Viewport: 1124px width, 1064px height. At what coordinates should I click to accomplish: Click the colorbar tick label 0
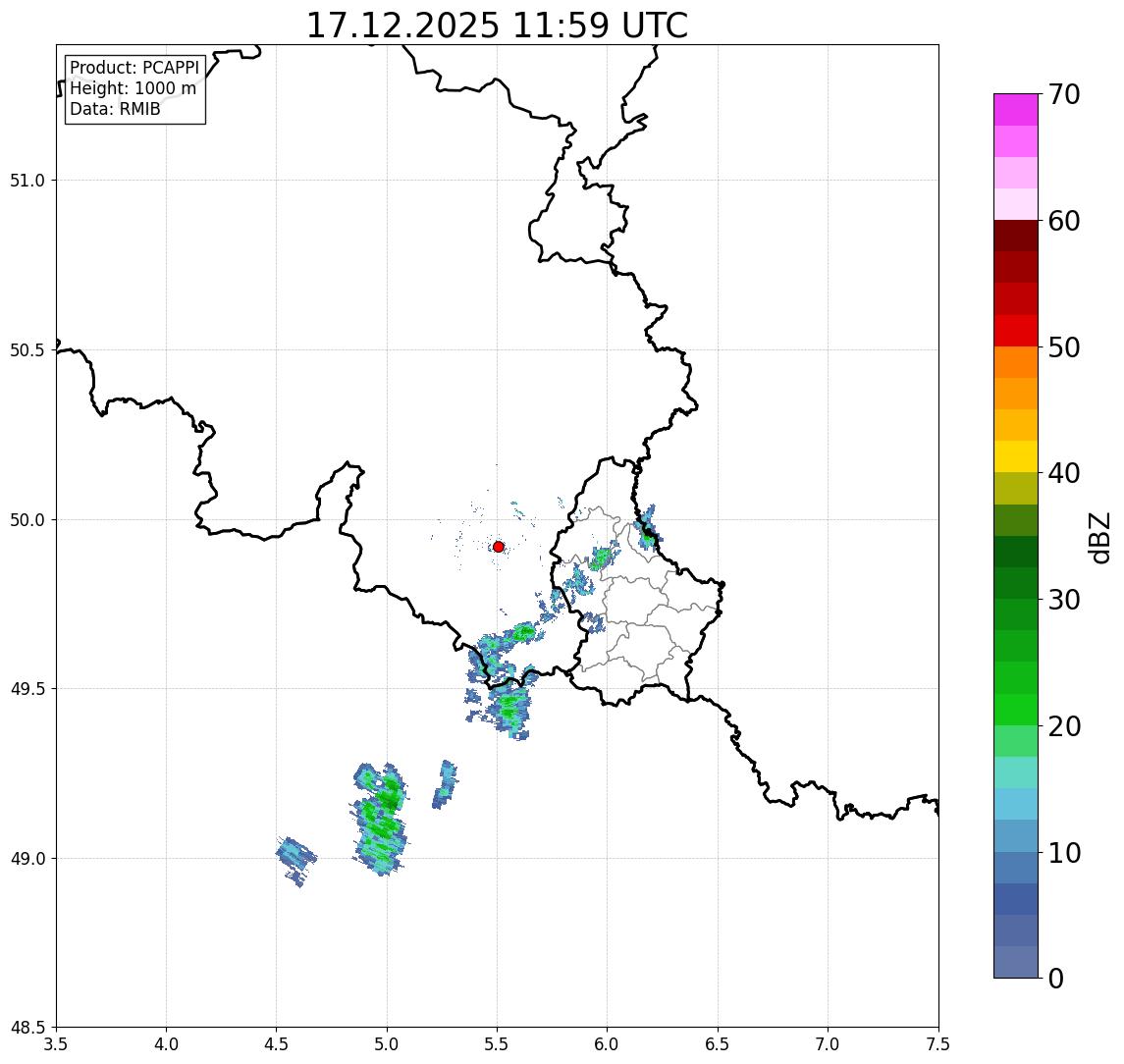pyautogui.click(x=1056, y=978)
